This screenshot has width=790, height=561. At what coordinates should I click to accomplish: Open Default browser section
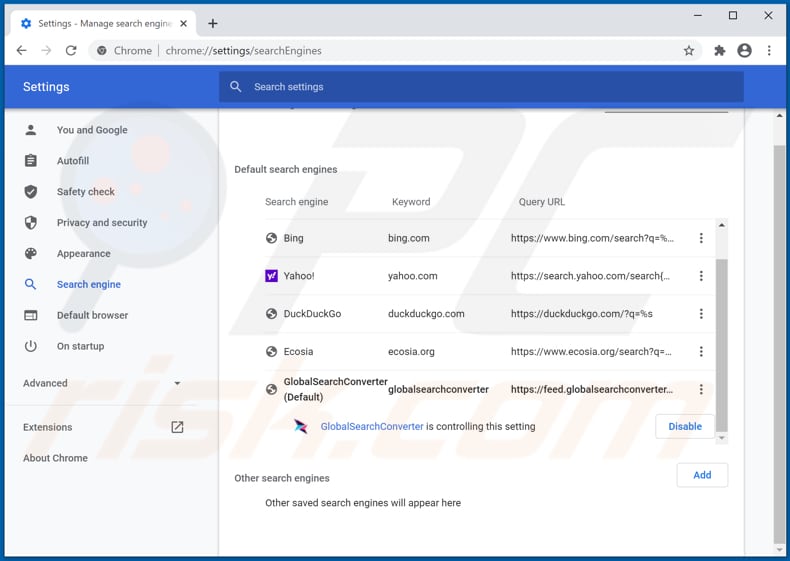click(x=92, y=315)
